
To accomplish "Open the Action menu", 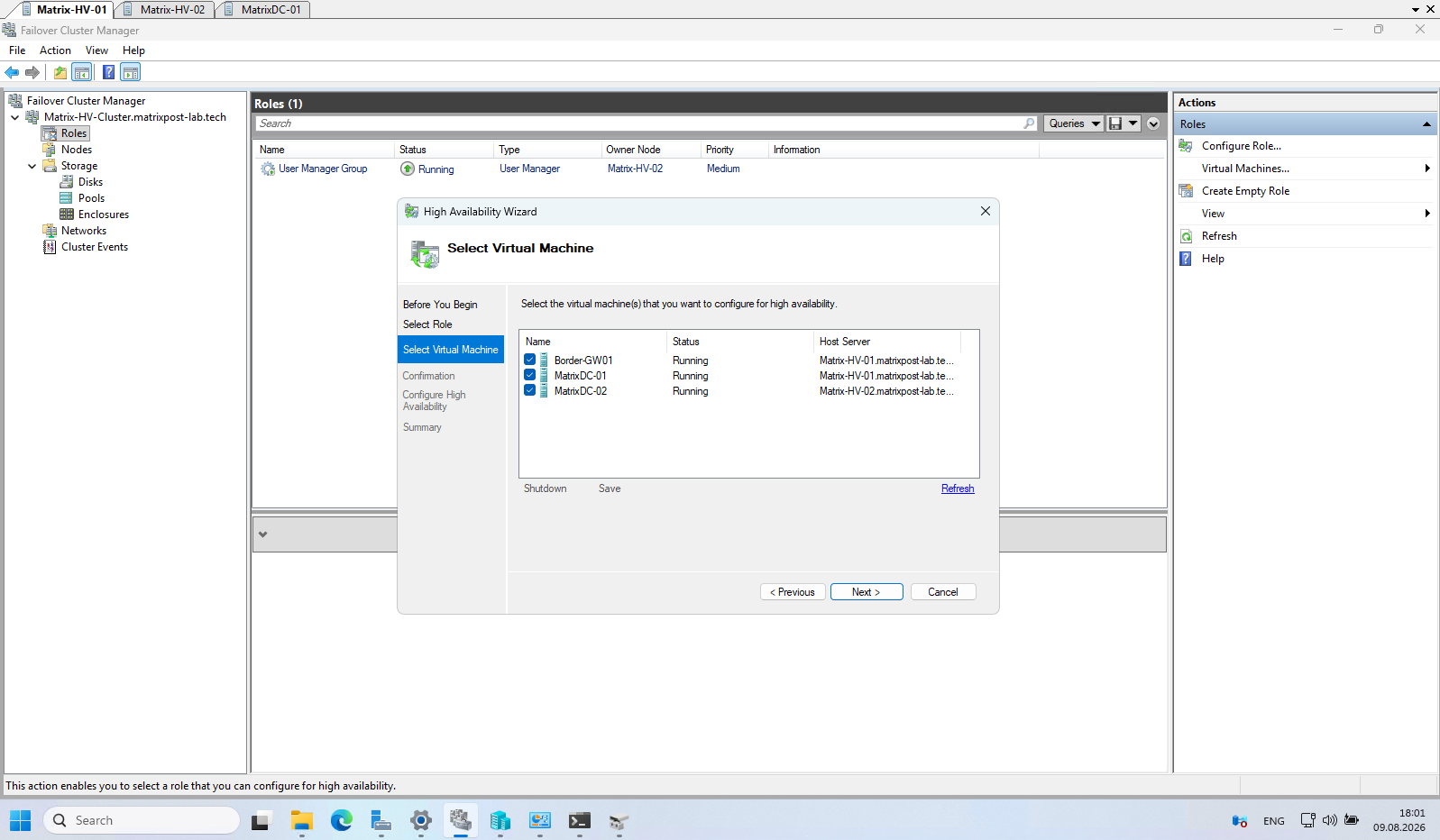I will [x=55, y=50].
